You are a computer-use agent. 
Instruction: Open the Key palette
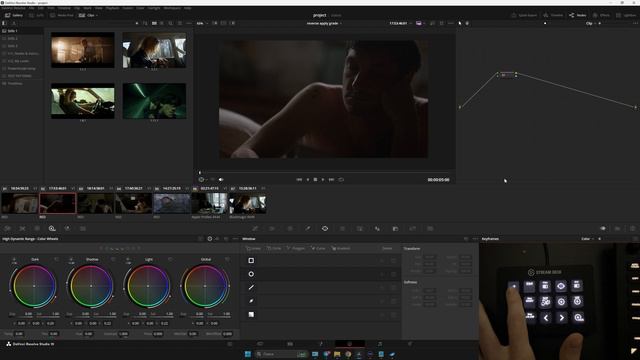pos(395,229)
